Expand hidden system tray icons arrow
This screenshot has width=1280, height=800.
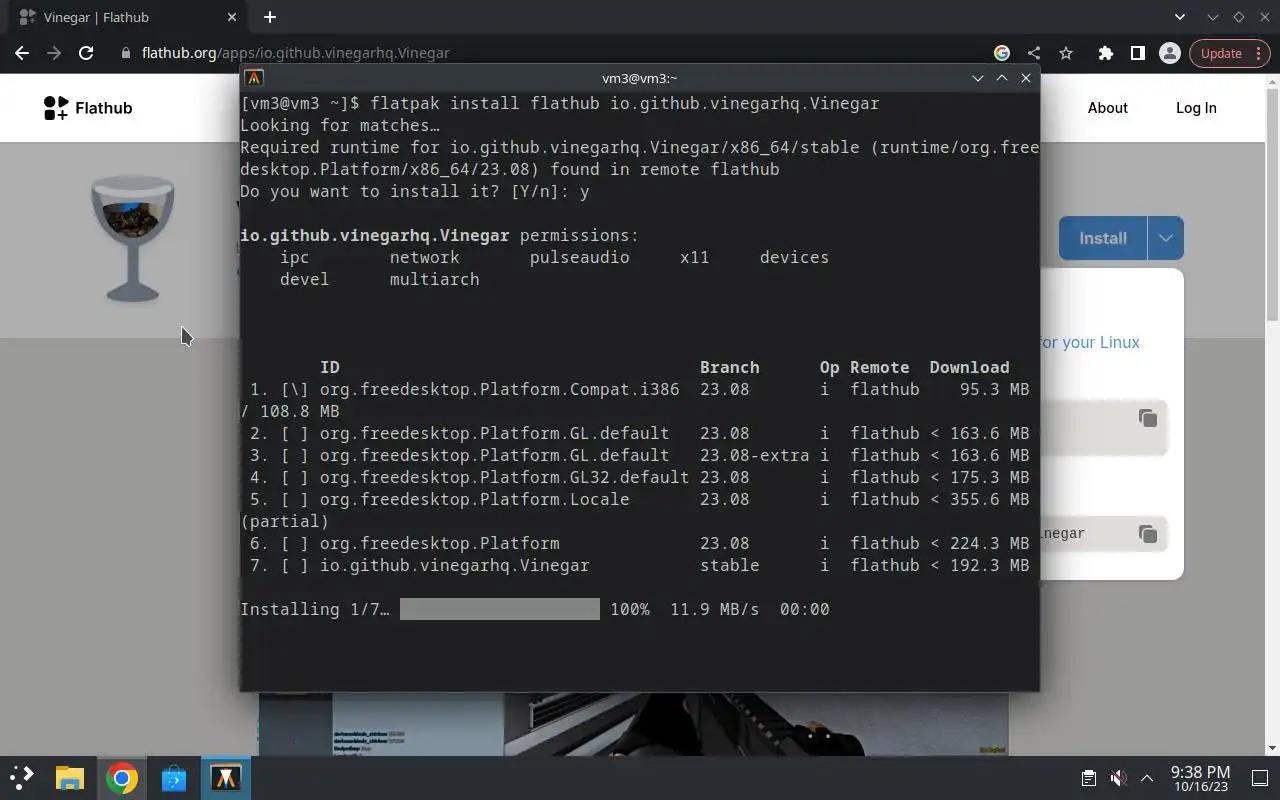[1147, 777]
